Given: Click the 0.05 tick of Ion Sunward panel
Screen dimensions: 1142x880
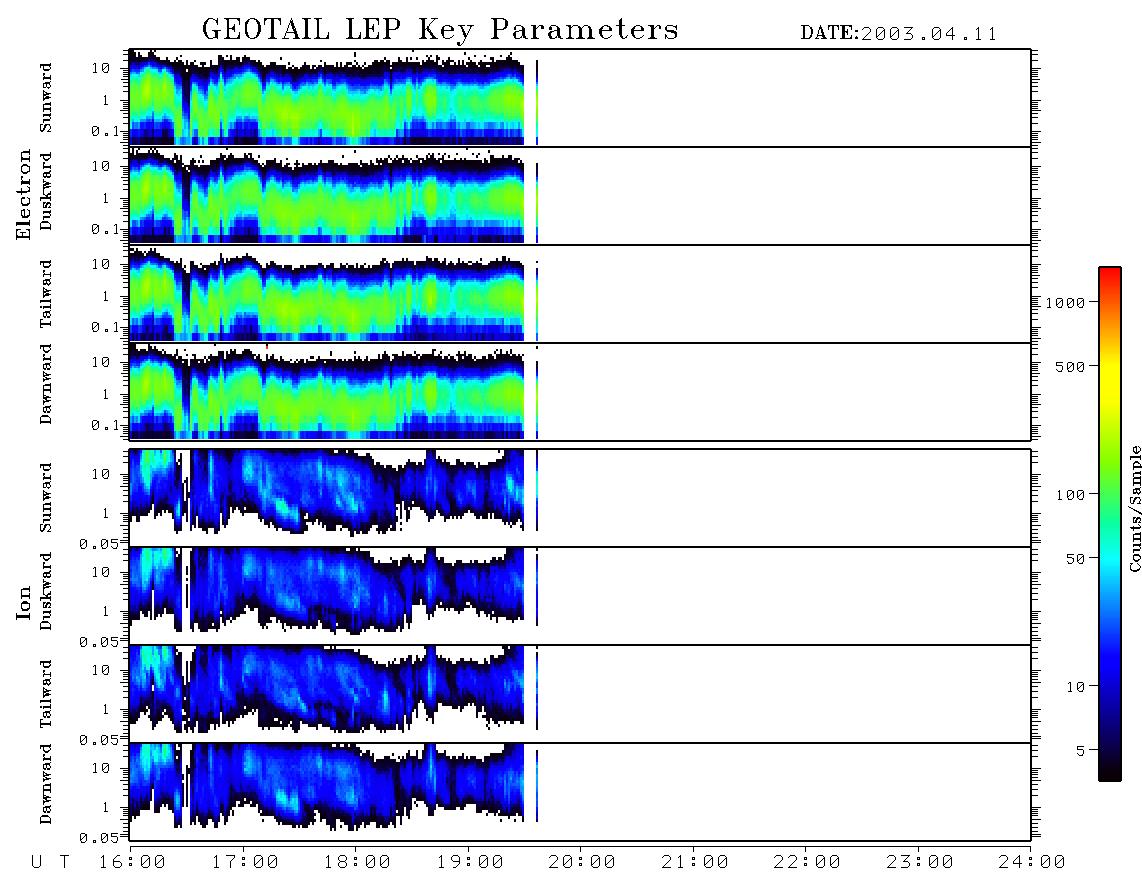Looking at the screenshot, I should pos(99,543).
